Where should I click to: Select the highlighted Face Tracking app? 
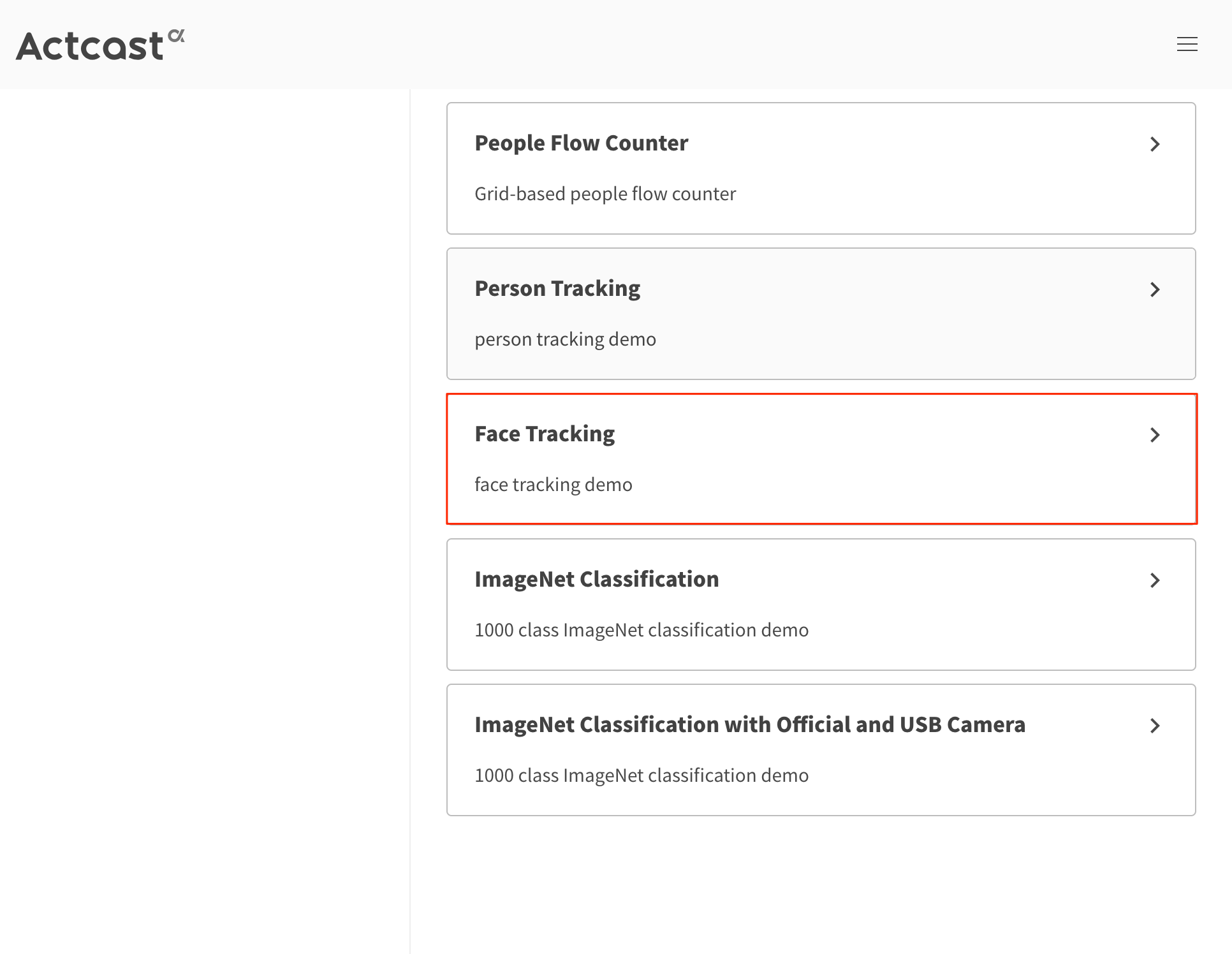545,434
